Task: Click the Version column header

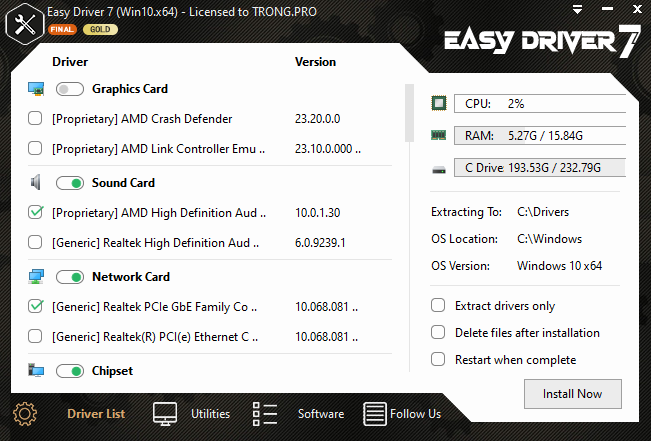Action: click(315, 62)
